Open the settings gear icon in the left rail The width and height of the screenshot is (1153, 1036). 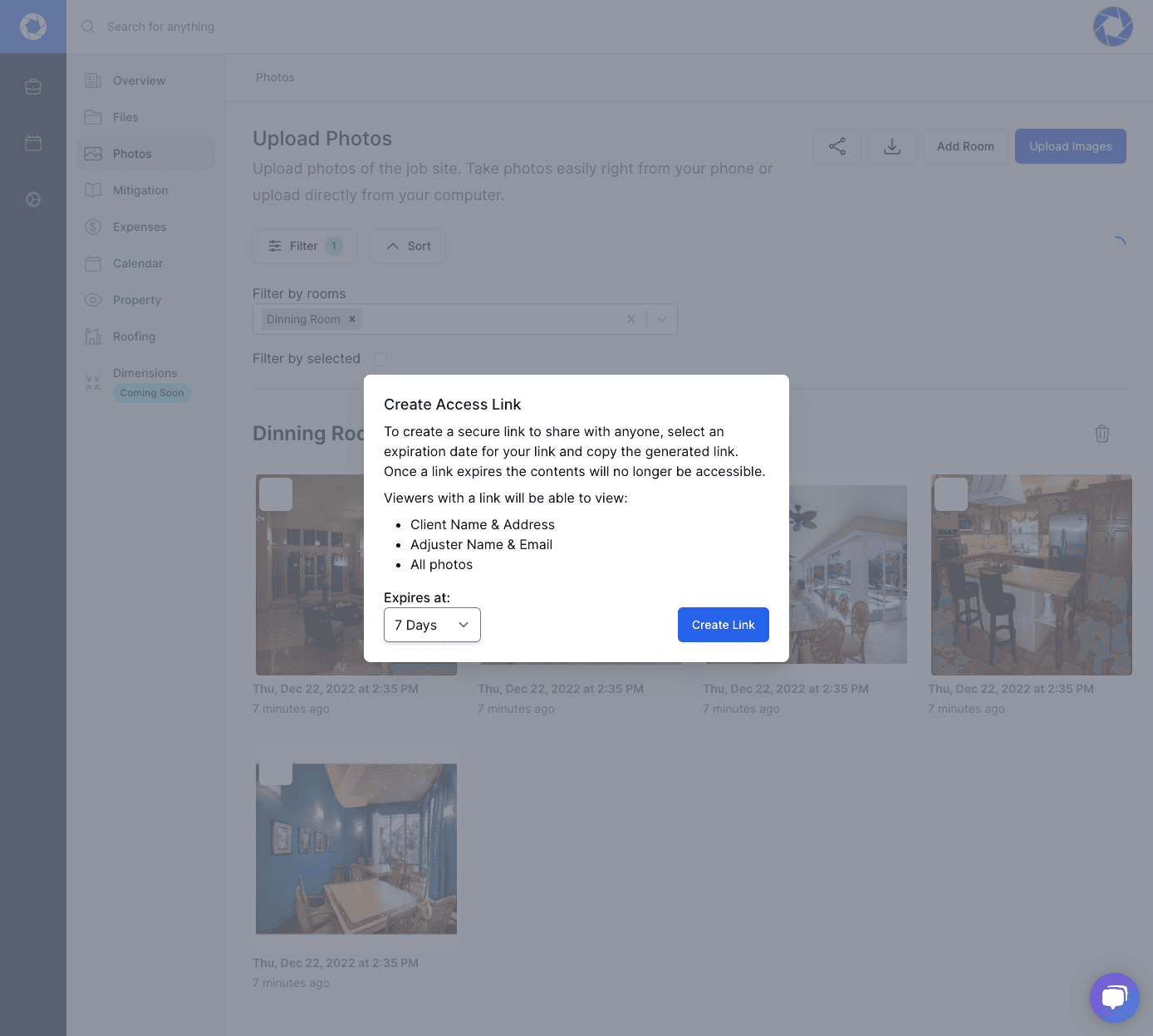33,199
